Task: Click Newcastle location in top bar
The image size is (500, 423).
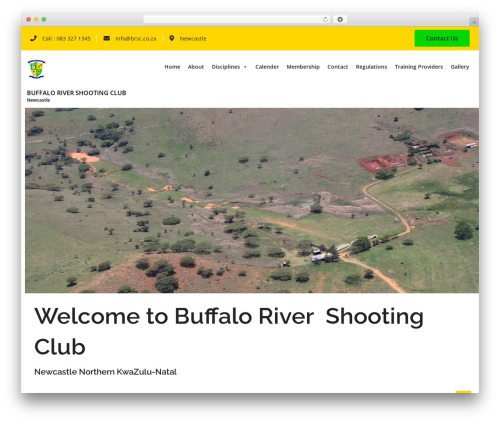Action: tap(193, 39)
